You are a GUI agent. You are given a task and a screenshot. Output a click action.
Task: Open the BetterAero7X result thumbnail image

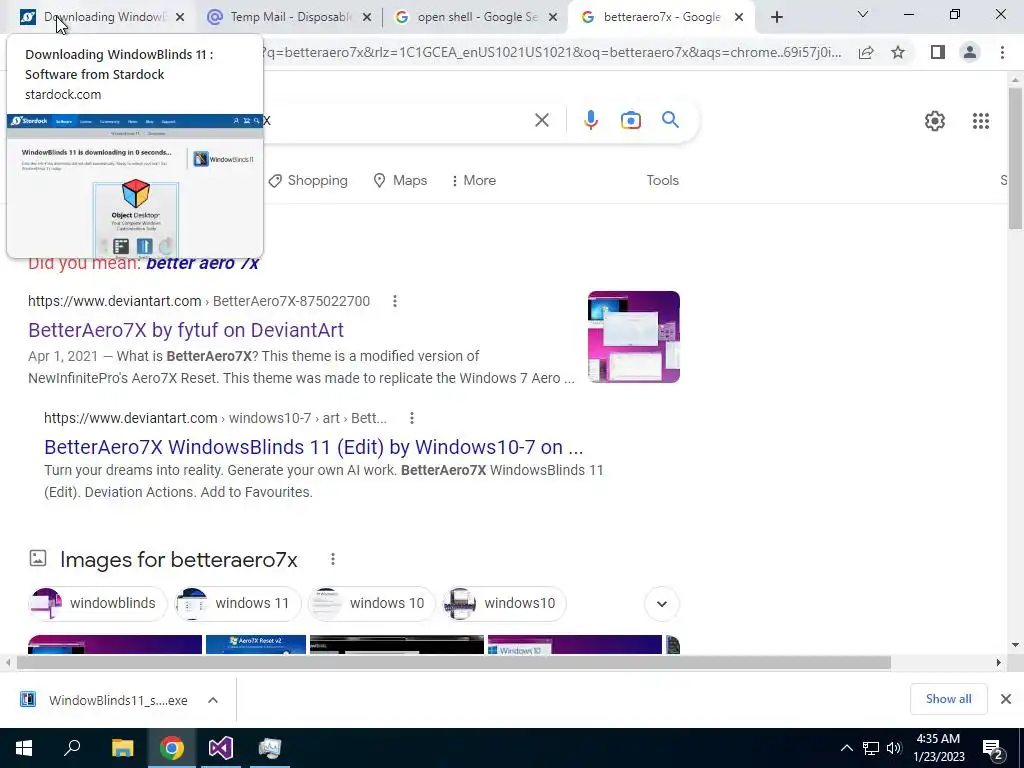(x=633, y=337)
